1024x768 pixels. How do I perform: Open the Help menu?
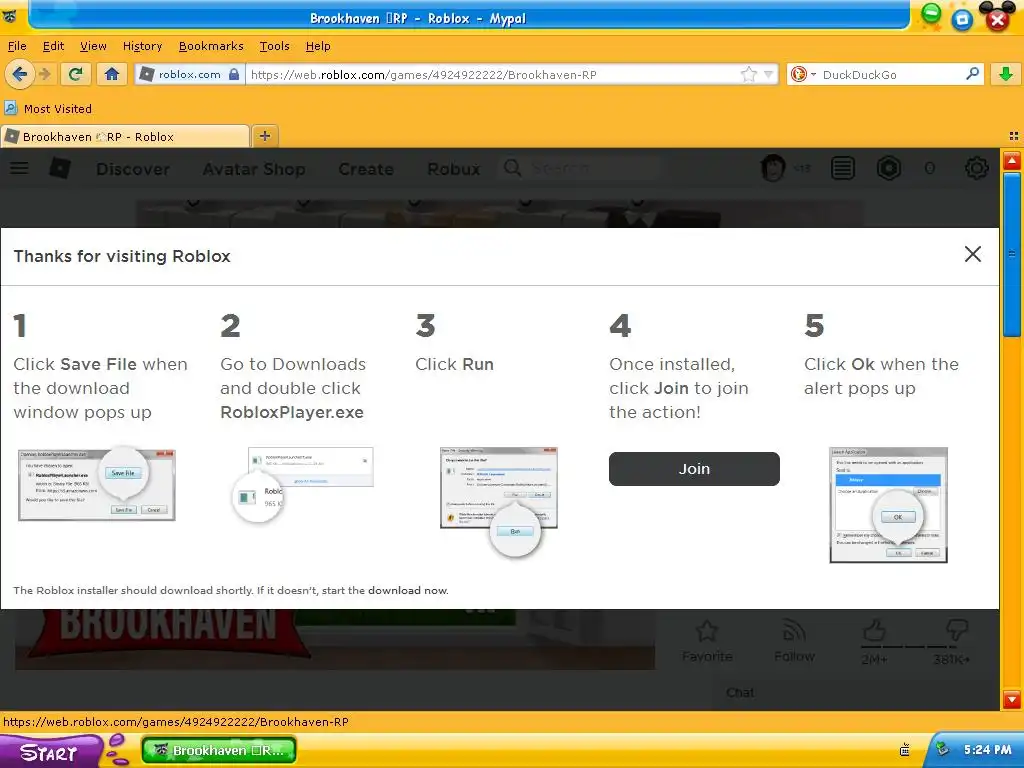click(x=318, y=46)
